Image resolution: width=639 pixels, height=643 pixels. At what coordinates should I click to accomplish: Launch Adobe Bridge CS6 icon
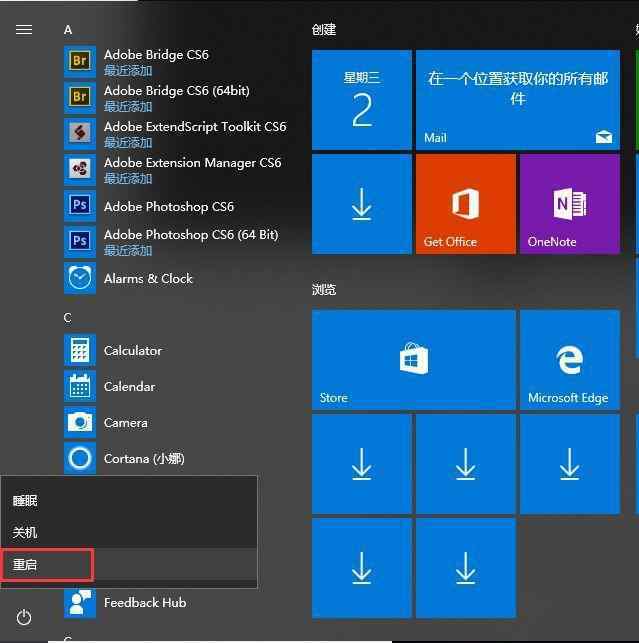point(80,61)
